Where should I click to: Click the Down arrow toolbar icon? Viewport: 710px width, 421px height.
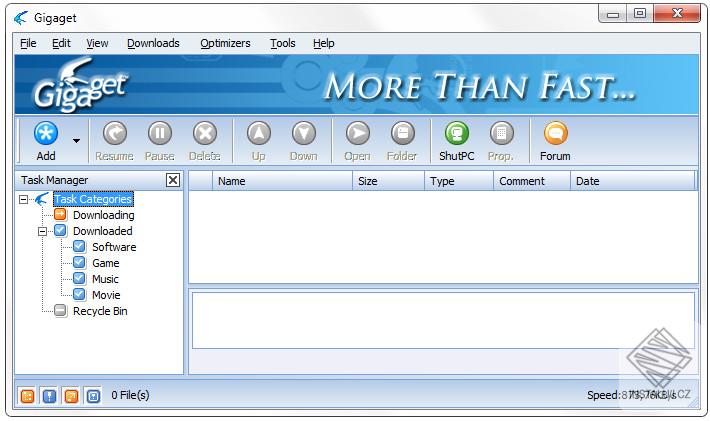click(x=303, y=134)
